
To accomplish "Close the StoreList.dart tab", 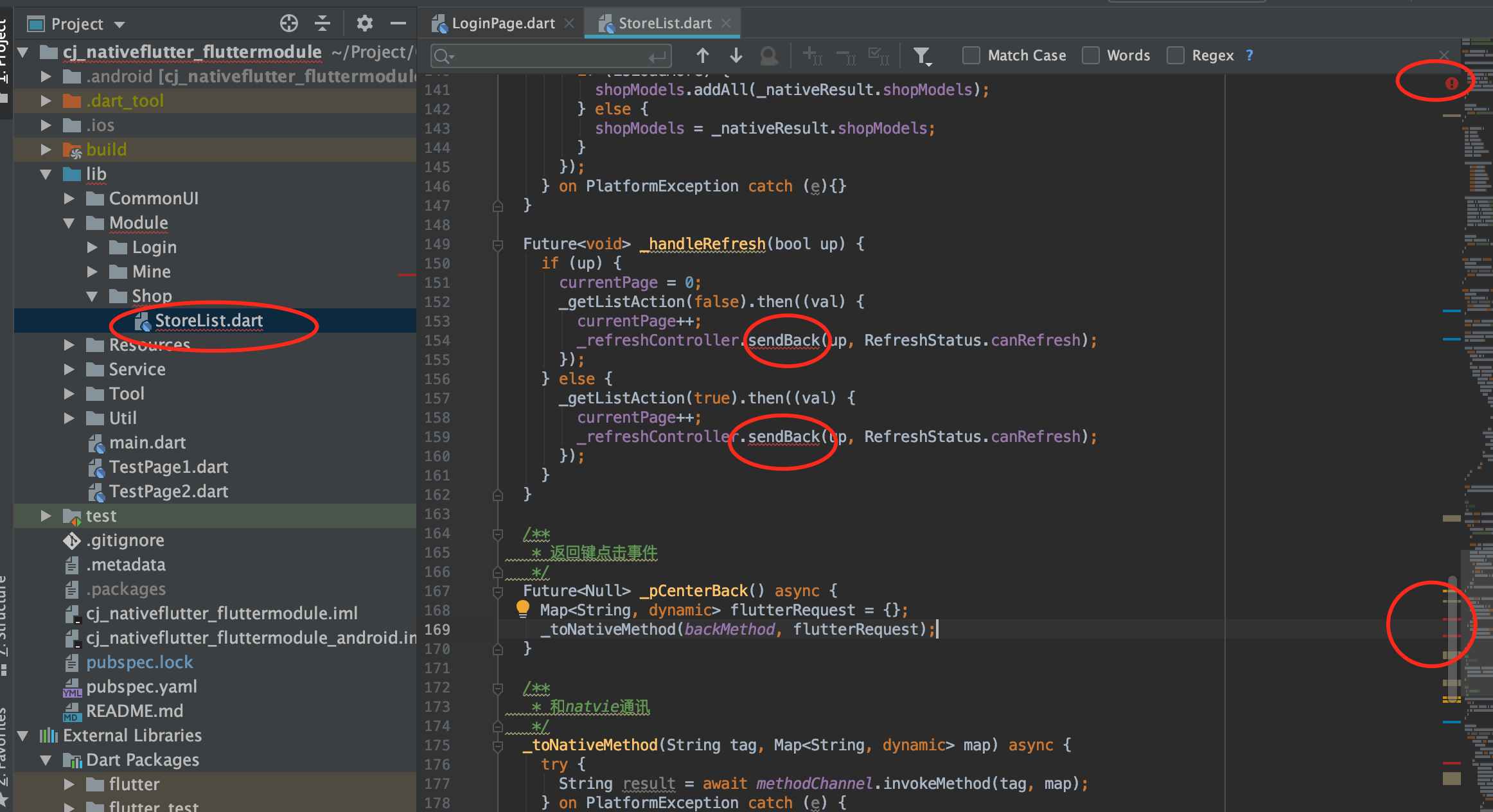I will click(x=726, y=24).
